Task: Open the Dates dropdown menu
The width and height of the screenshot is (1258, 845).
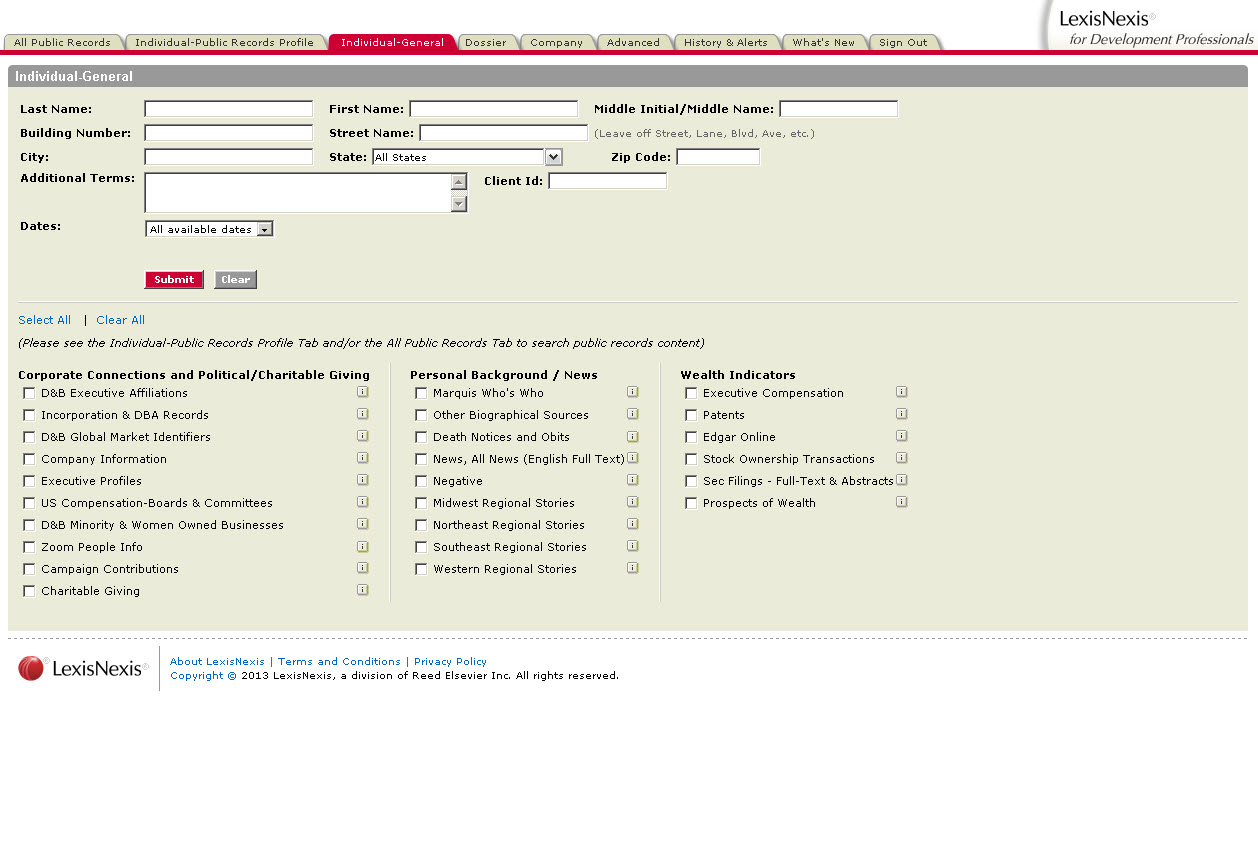Action: click(209, 229)
